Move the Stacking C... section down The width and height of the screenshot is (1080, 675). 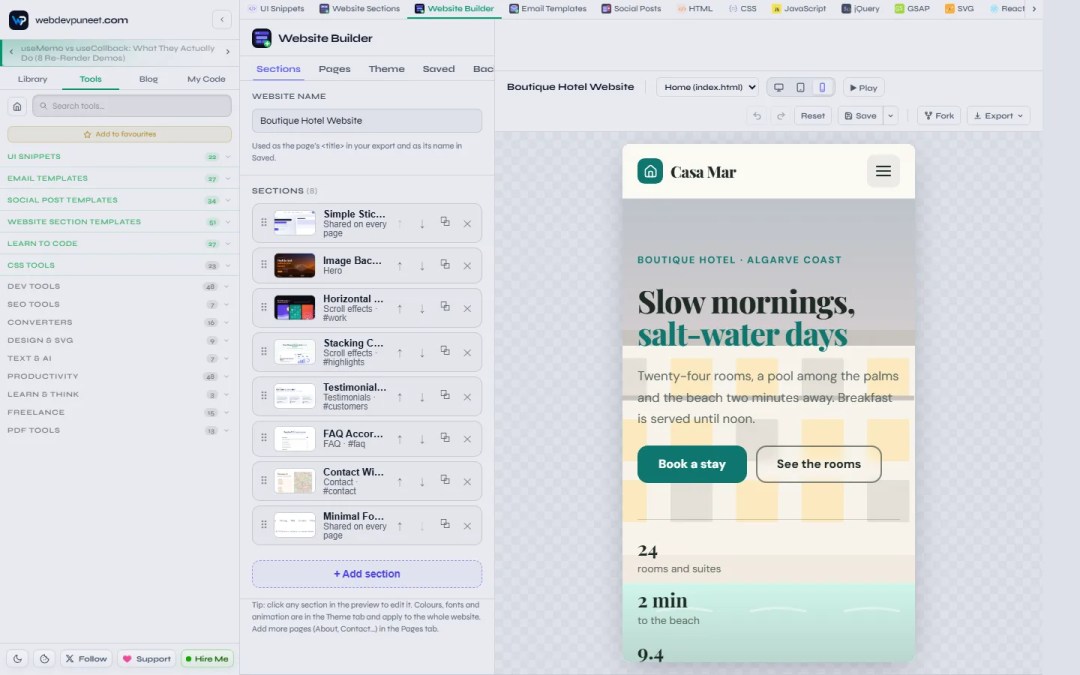422,353
